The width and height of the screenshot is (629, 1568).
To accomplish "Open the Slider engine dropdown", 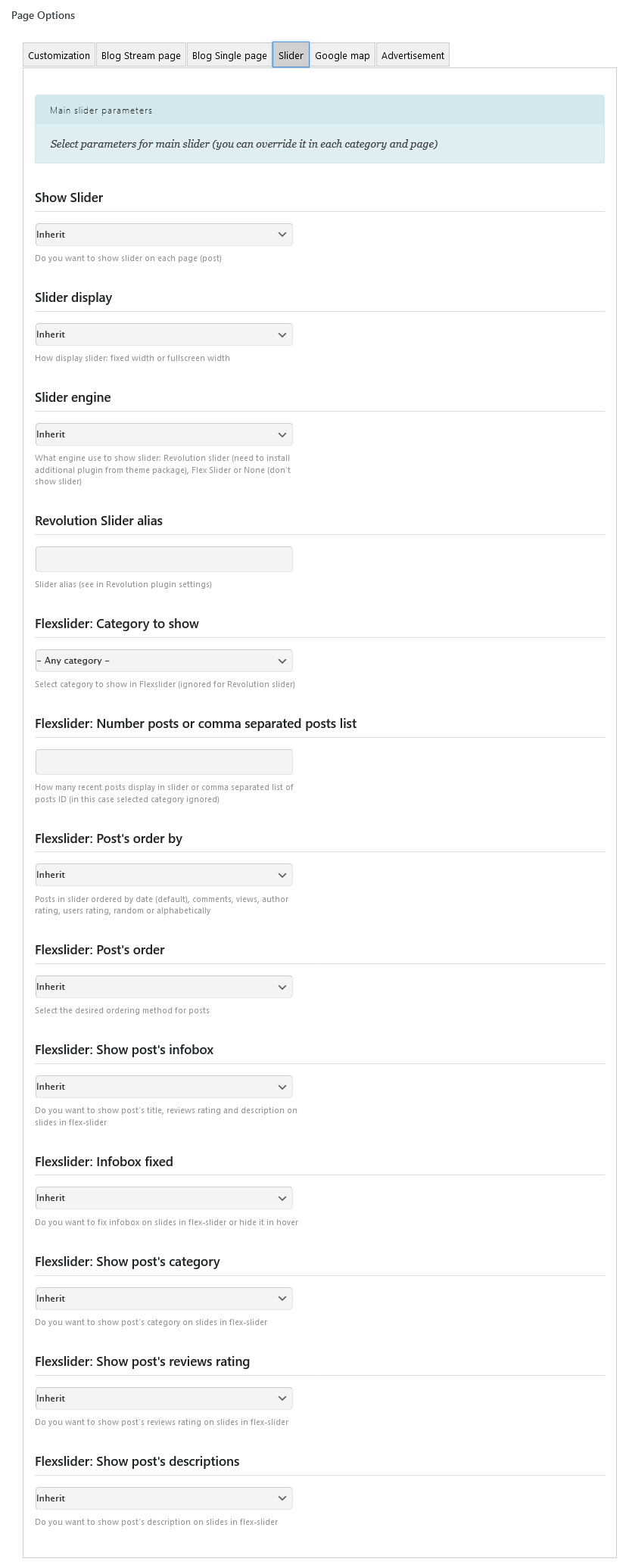I will point(163,434).
